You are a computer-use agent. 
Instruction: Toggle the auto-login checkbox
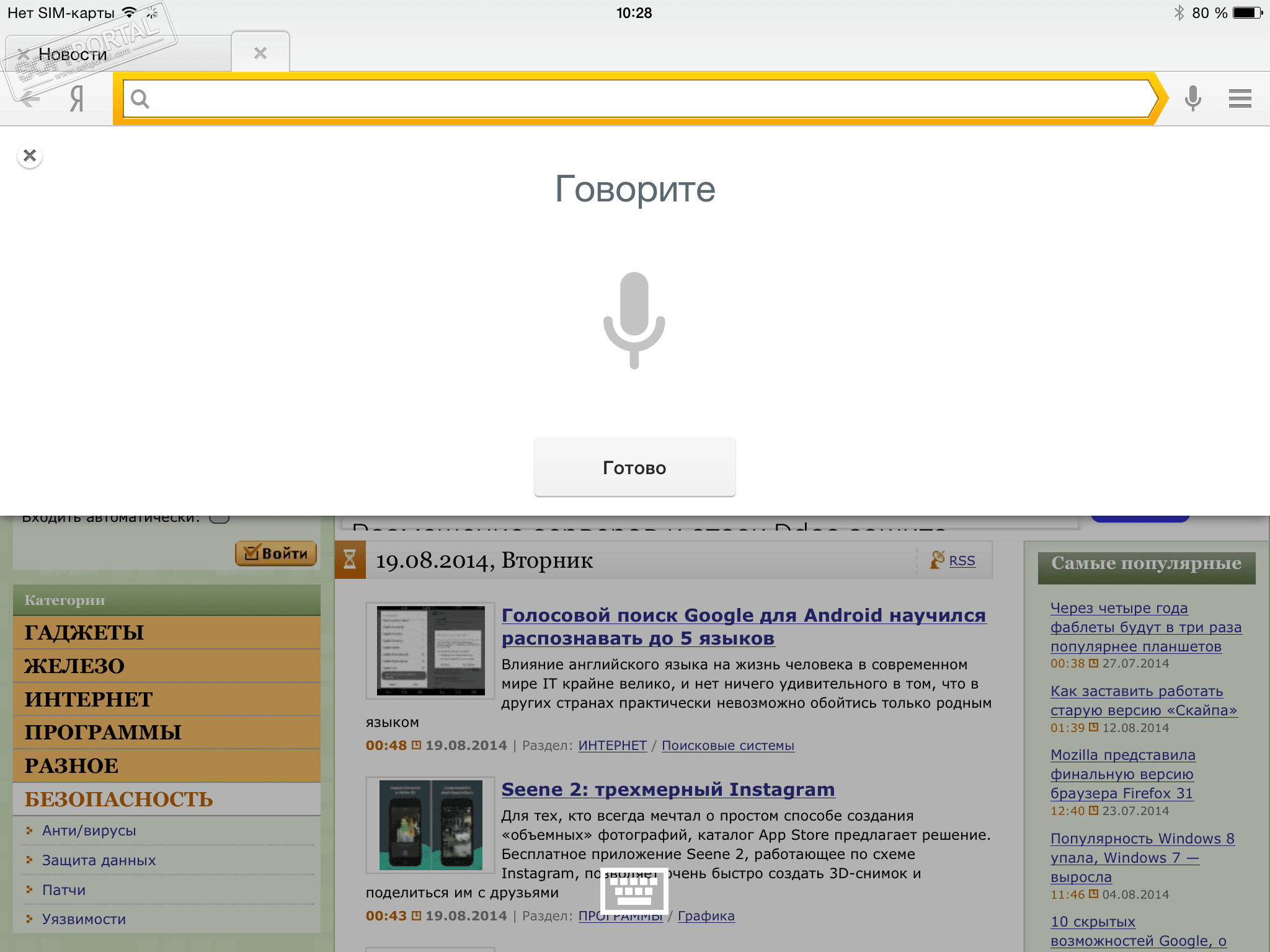220,518
